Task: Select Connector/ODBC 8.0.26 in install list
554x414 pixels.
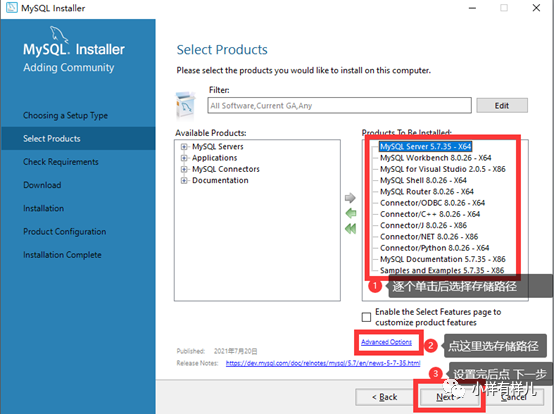Action: coord(432,203)
